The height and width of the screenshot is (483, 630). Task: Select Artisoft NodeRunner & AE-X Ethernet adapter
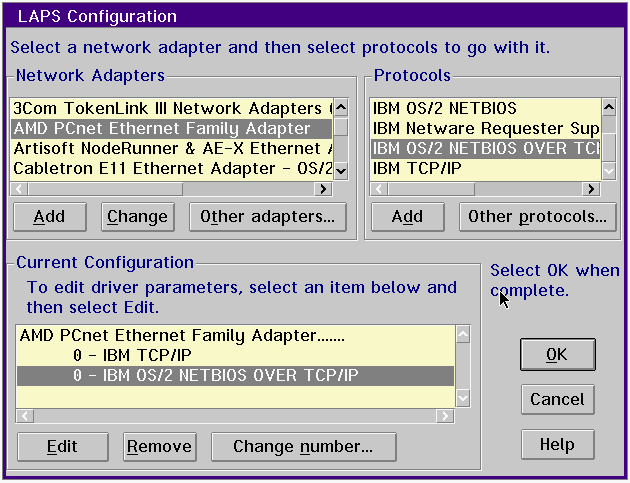pyautogui.click(x=172, y=149)
